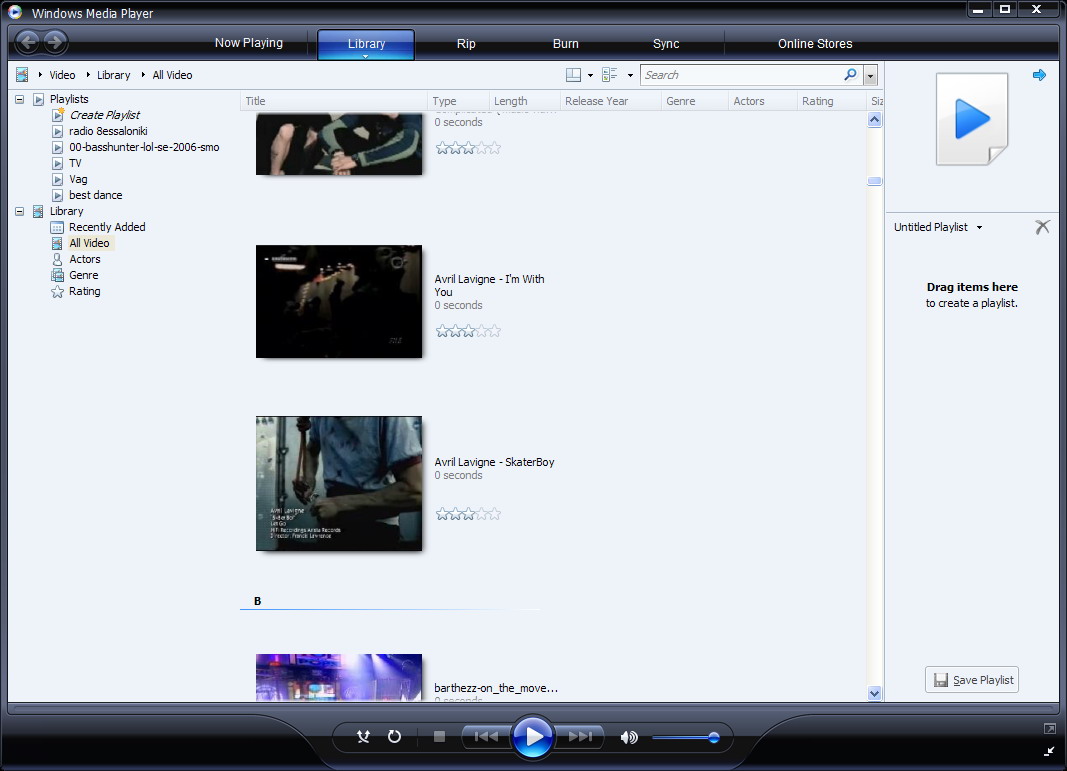
Task: Turn shuffle on
Action: (x=363, y=736)
